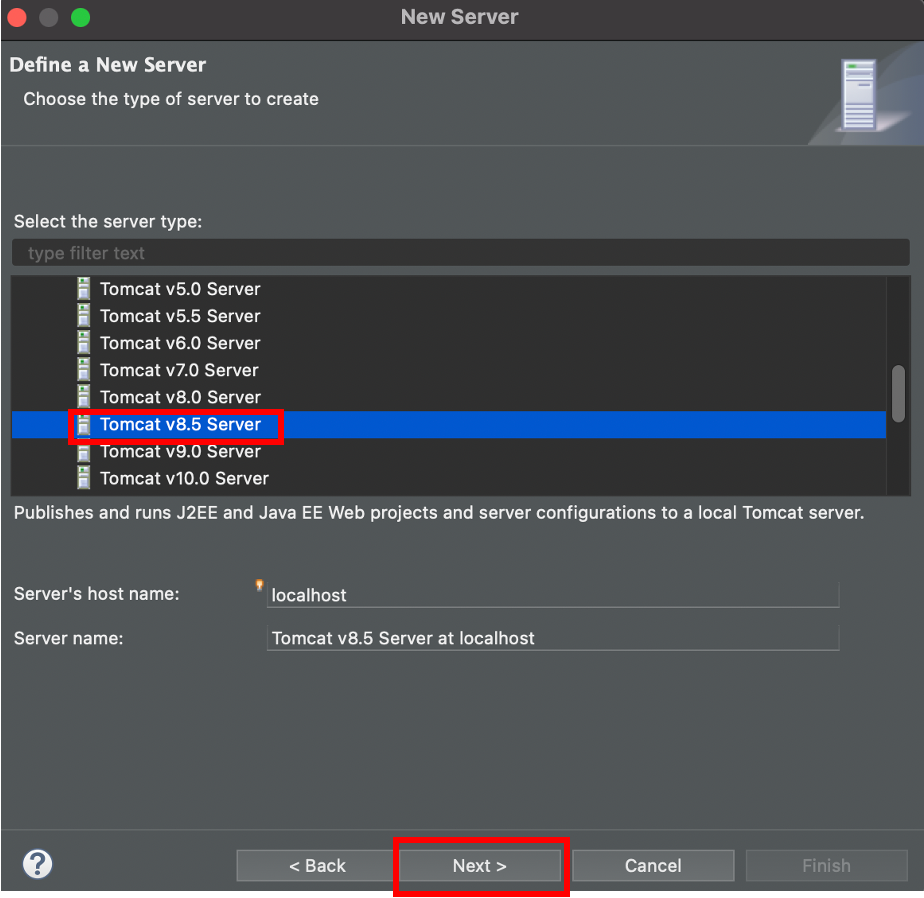This screenshot has width=924, height=898.
Task: Click the Tomcat v5.5 Server icon
Action: (84, 316)
